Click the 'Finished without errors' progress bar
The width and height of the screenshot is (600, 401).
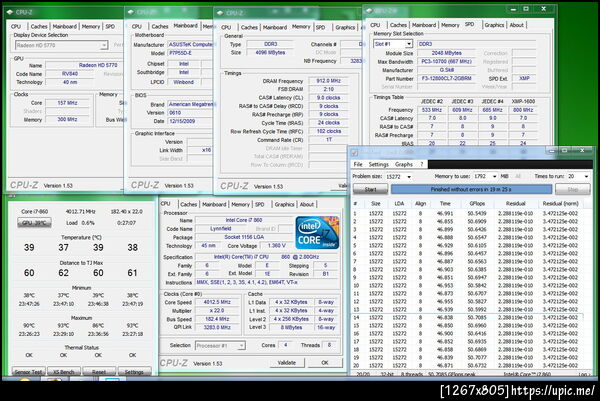[471, 189]
